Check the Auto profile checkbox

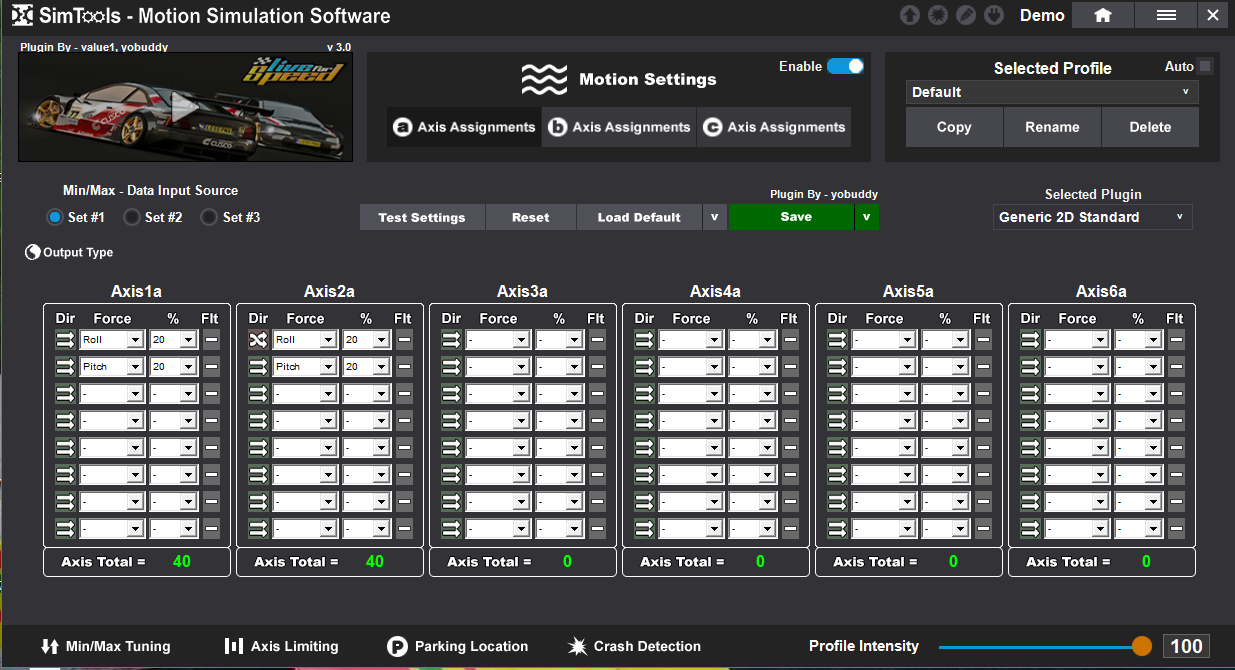(1205, 66)
